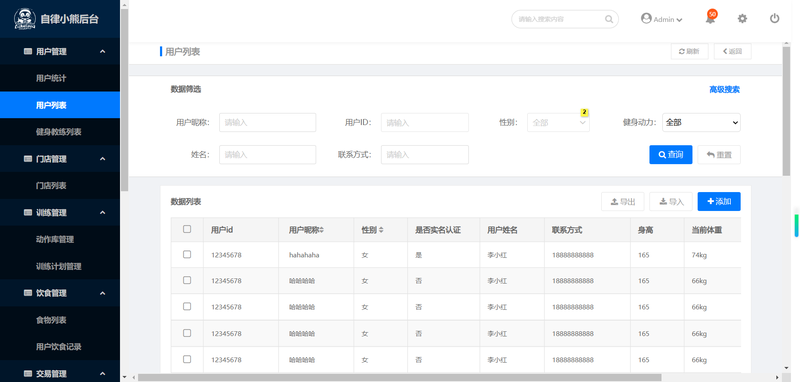Viewport: 800px width, 382px height.
Task: Sort table by 性别 column arrows
Action: (x=381, y=231)
